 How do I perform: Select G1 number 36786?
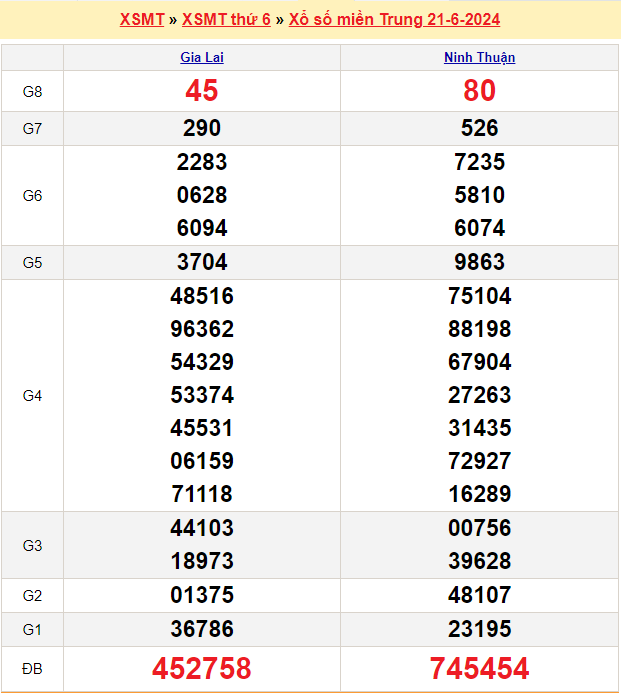(201, 629)
